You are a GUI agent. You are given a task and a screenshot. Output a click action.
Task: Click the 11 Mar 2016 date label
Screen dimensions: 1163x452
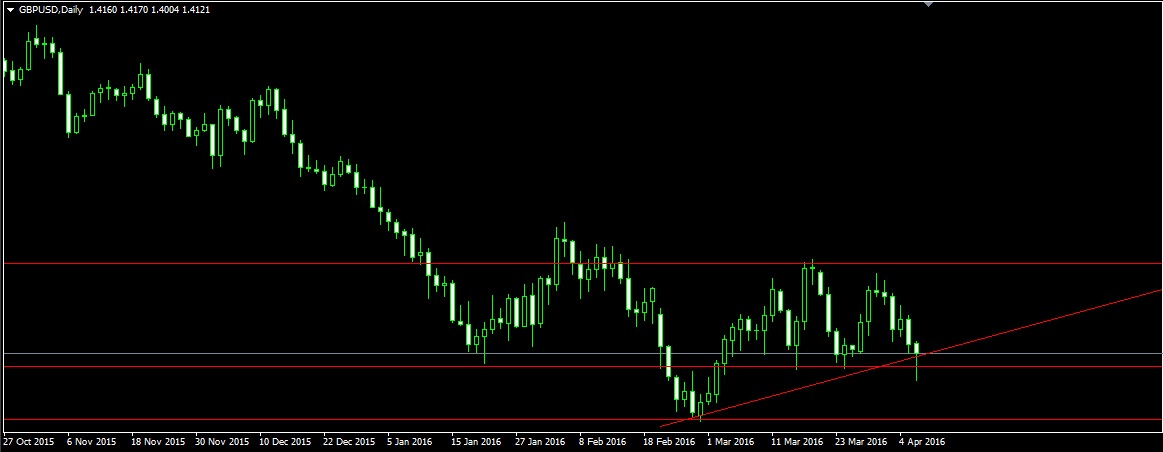point(797,441)
